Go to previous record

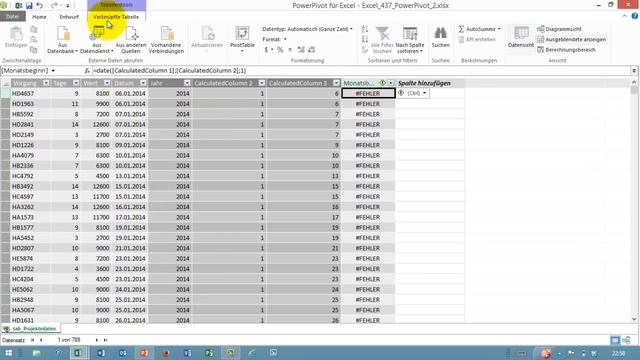(41, 340)
